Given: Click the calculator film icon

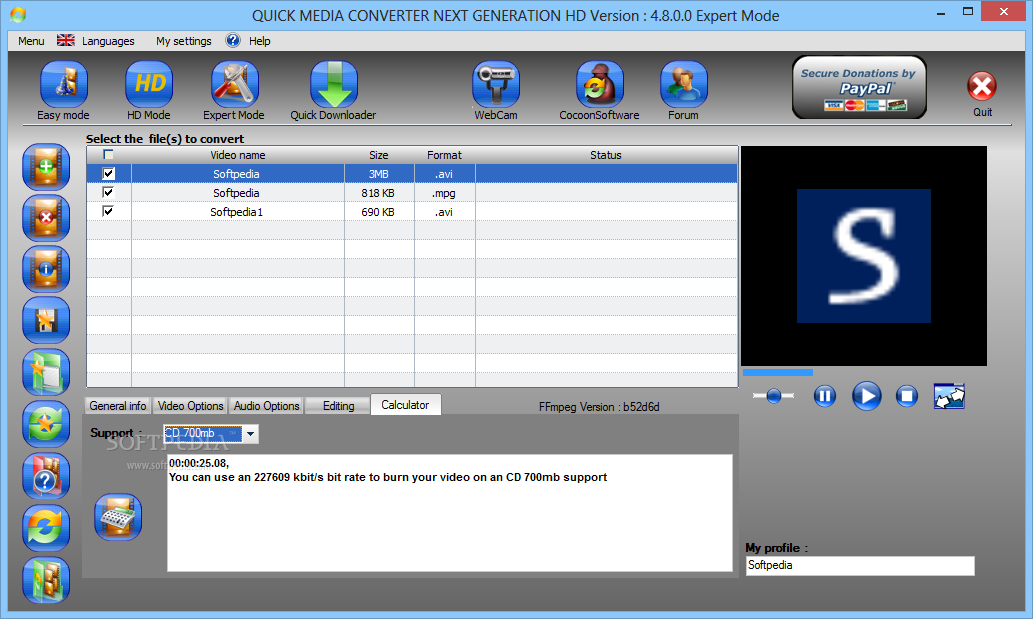Looking at the screenshot, I should point(118,517).
